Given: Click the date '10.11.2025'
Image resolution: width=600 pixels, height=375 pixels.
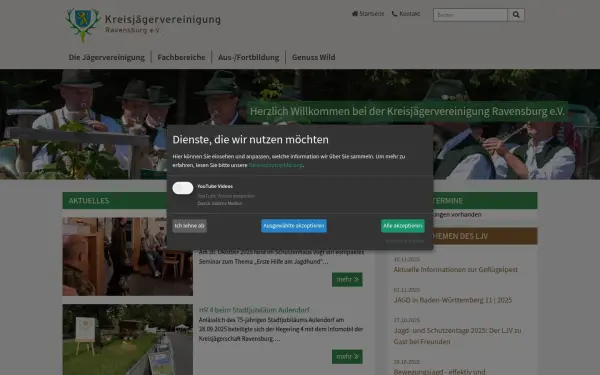Looking at the screenshot, I should click(x=407, y=259).
